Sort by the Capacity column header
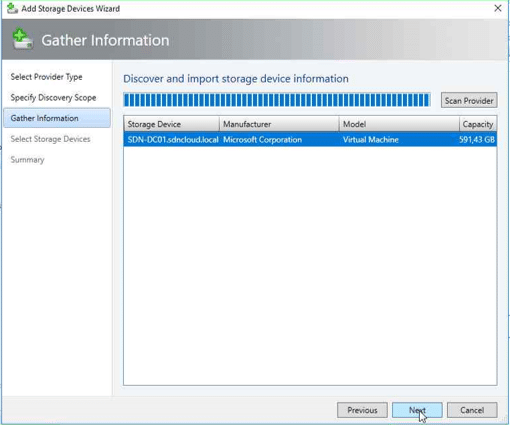510x425 pixels. point(478,124)
